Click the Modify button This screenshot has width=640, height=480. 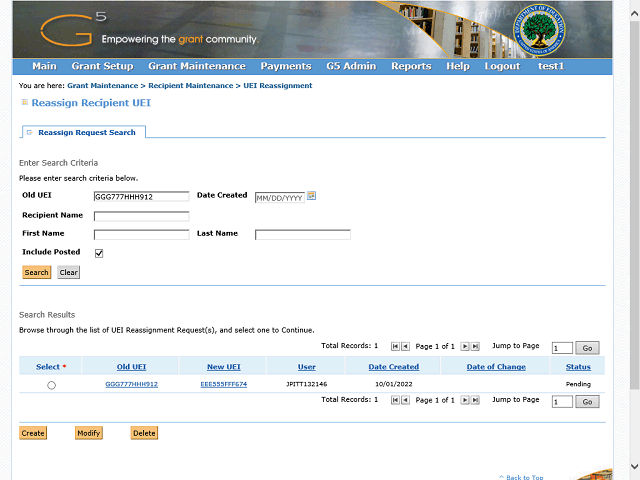pos(89,433)
